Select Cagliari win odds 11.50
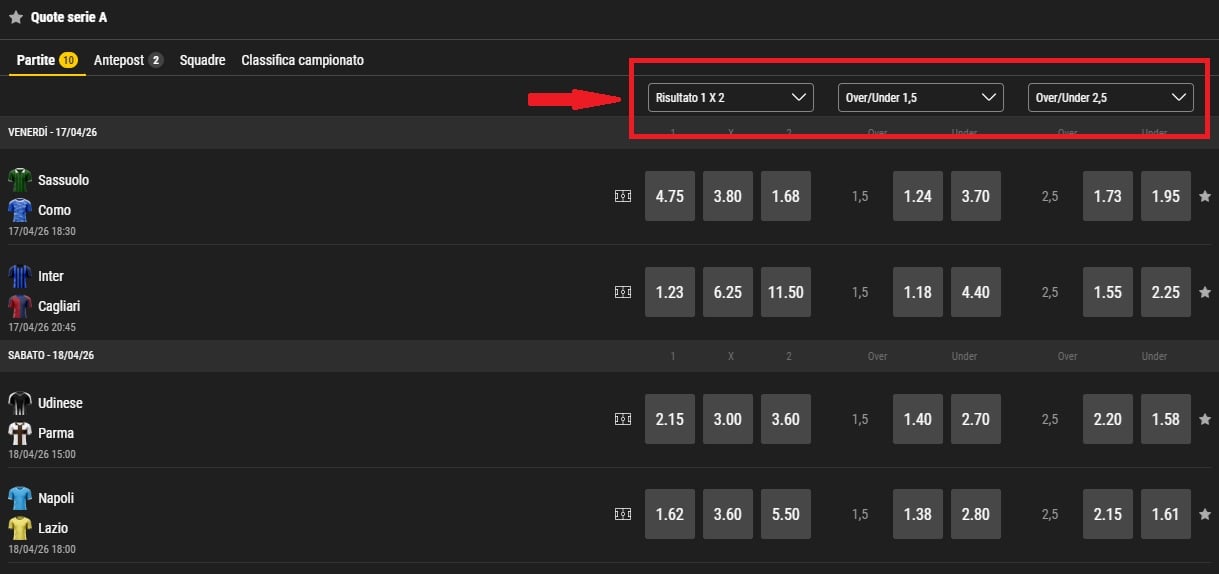The height and width of the screenshot is (574, 1219). 786,292
